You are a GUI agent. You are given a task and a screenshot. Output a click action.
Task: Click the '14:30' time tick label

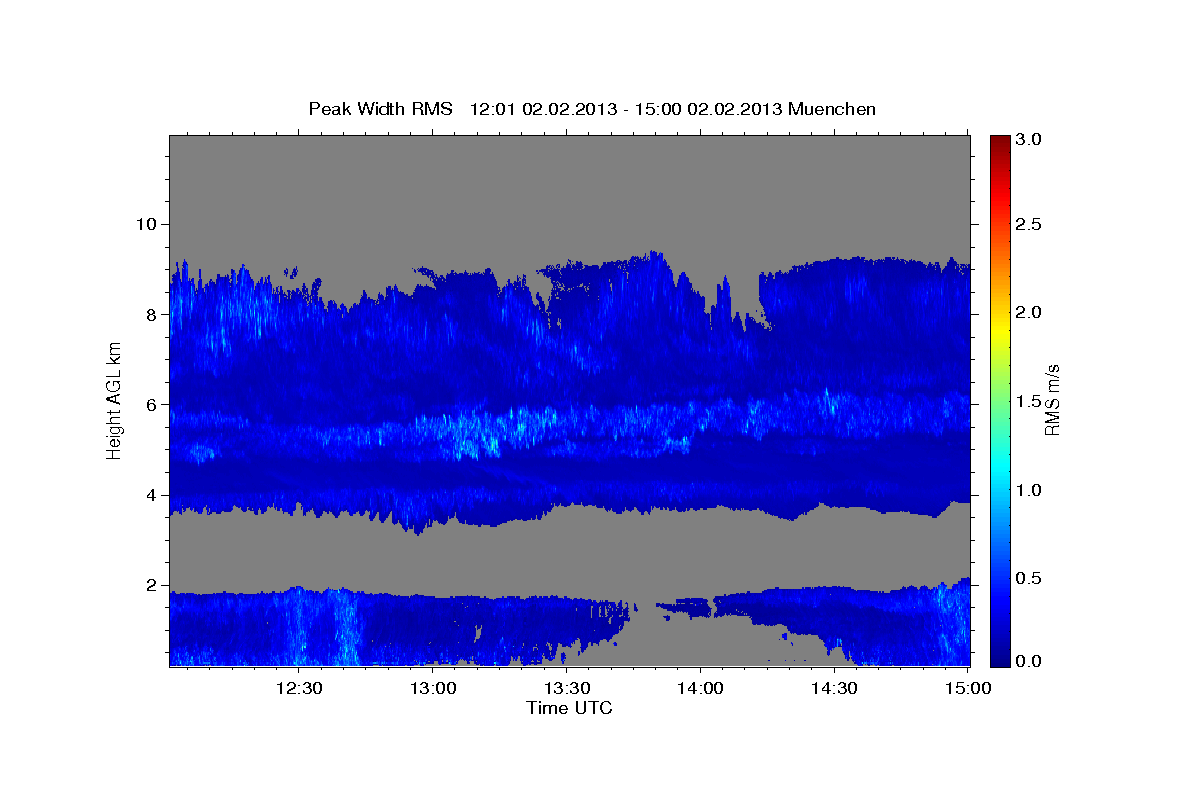click(833, 688)
